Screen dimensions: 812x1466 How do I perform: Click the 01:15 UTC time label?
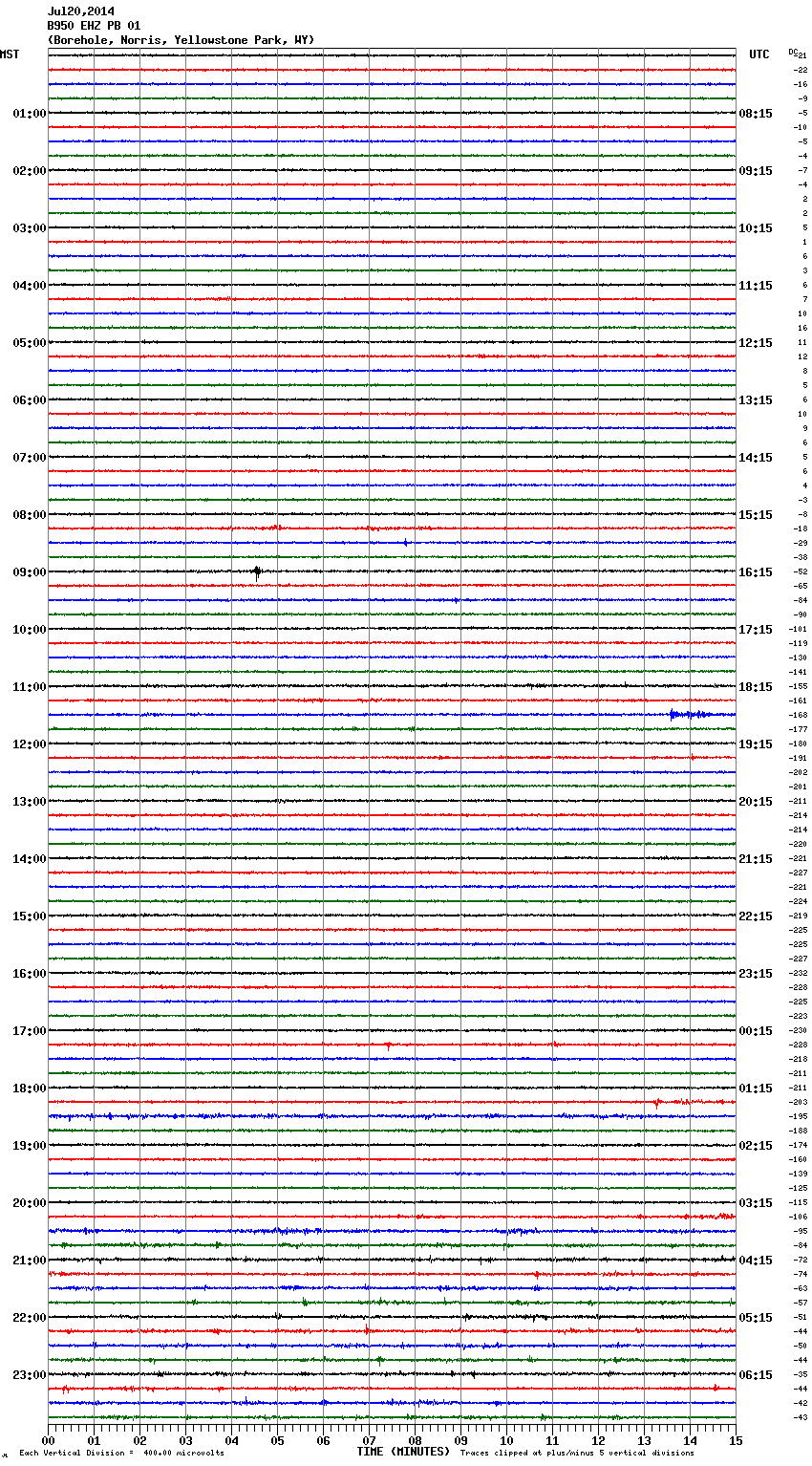756,1089
